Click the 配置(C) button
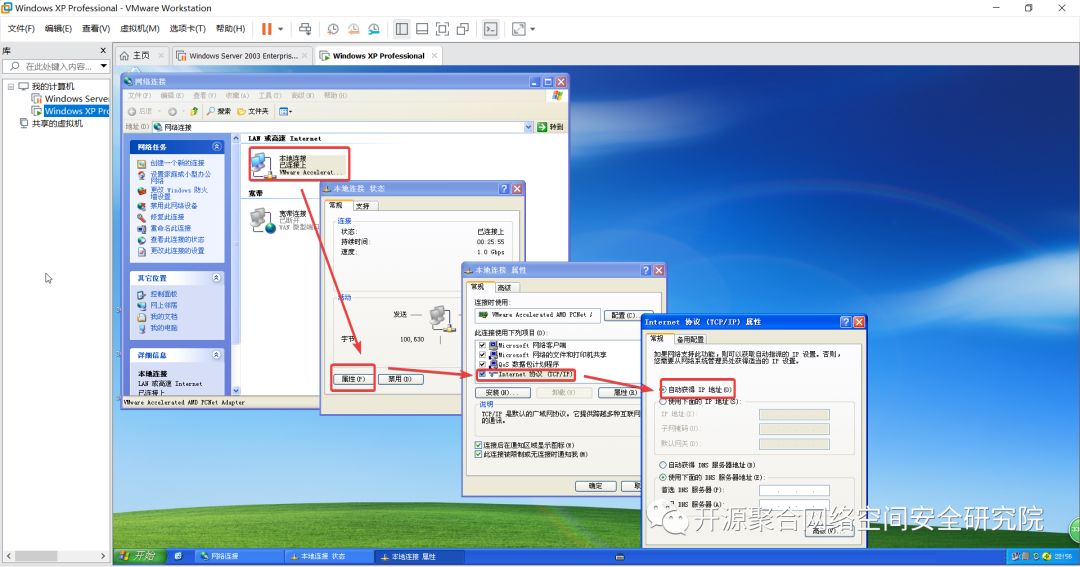Viewport: 1080px width, 567px height. coord(625,315)
